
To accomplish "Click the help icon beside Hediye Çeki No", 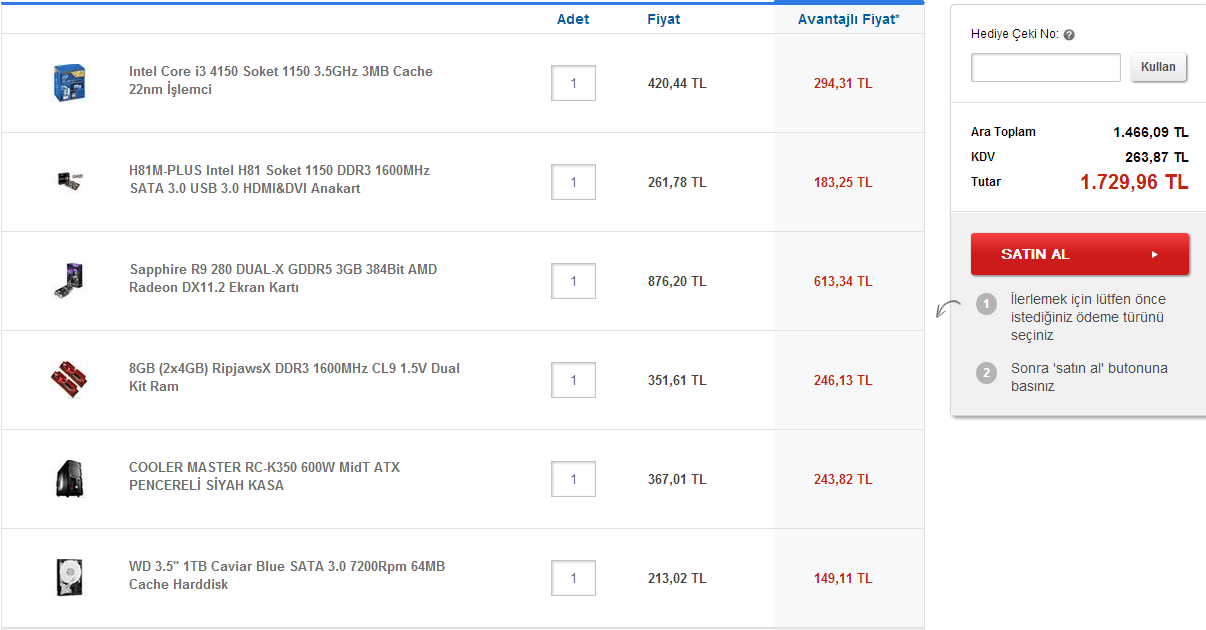I will tap(1069, 35).
